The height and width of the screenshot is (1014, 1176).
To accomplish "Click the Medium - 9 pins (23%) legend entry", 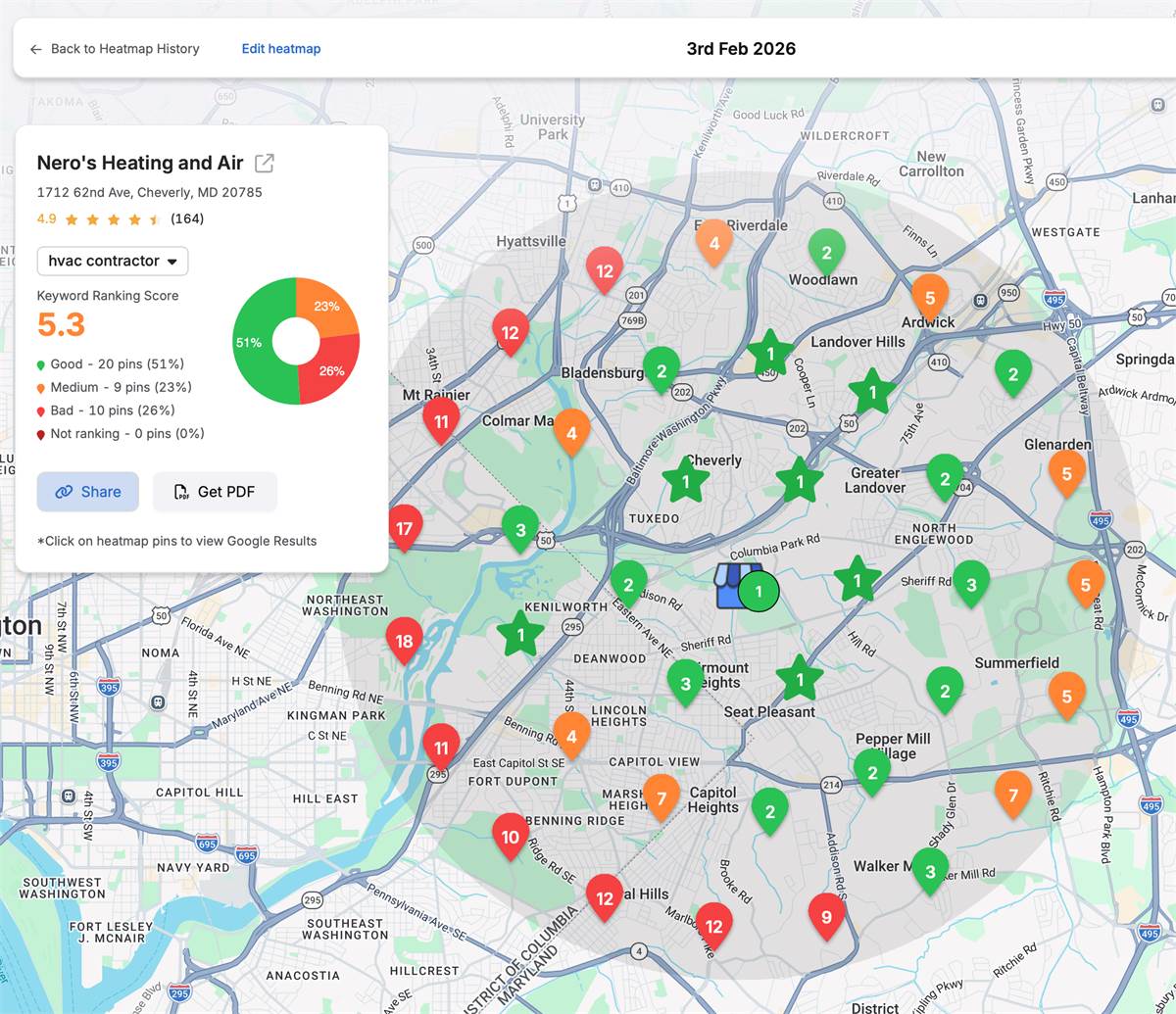I will [x=115, y=387].
